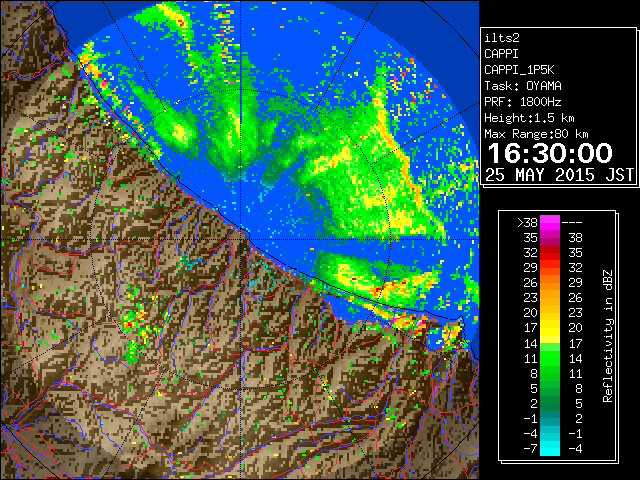This screenshot has width=640, height=480.
Task: Click the 'ilts2' site label
Action: click(502, 38)
